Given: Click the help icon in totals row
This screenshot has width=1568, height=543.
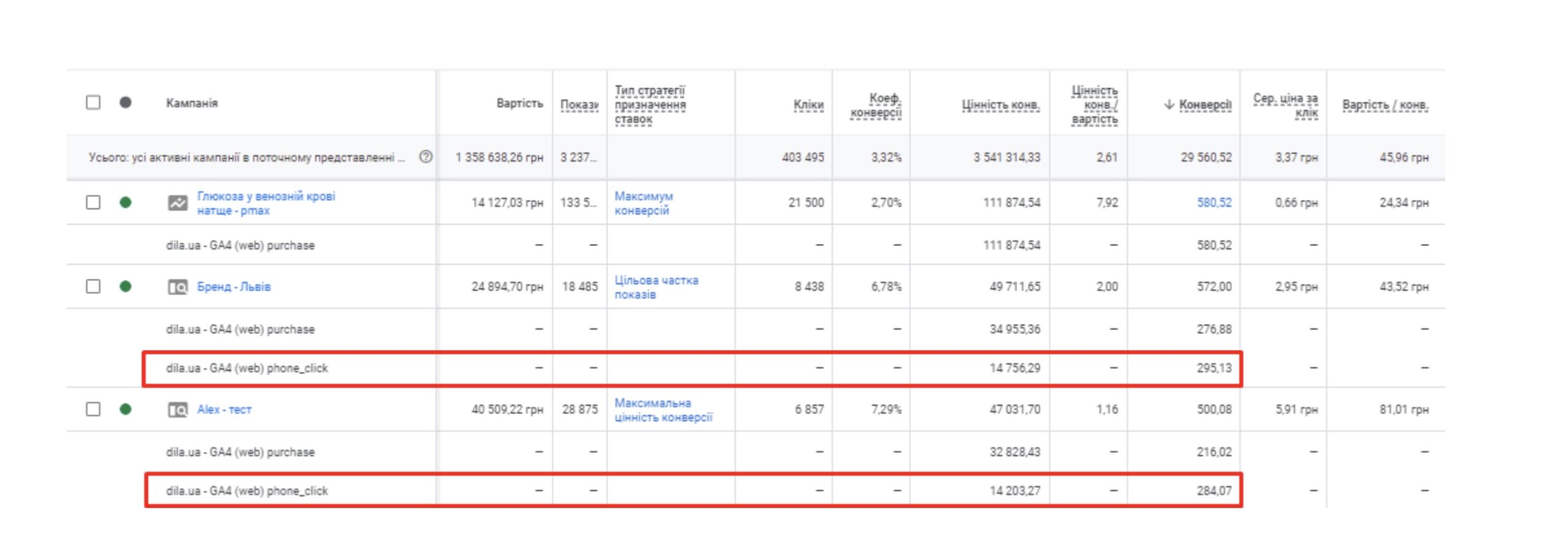Looking at the screenshot, I should 426,157.
